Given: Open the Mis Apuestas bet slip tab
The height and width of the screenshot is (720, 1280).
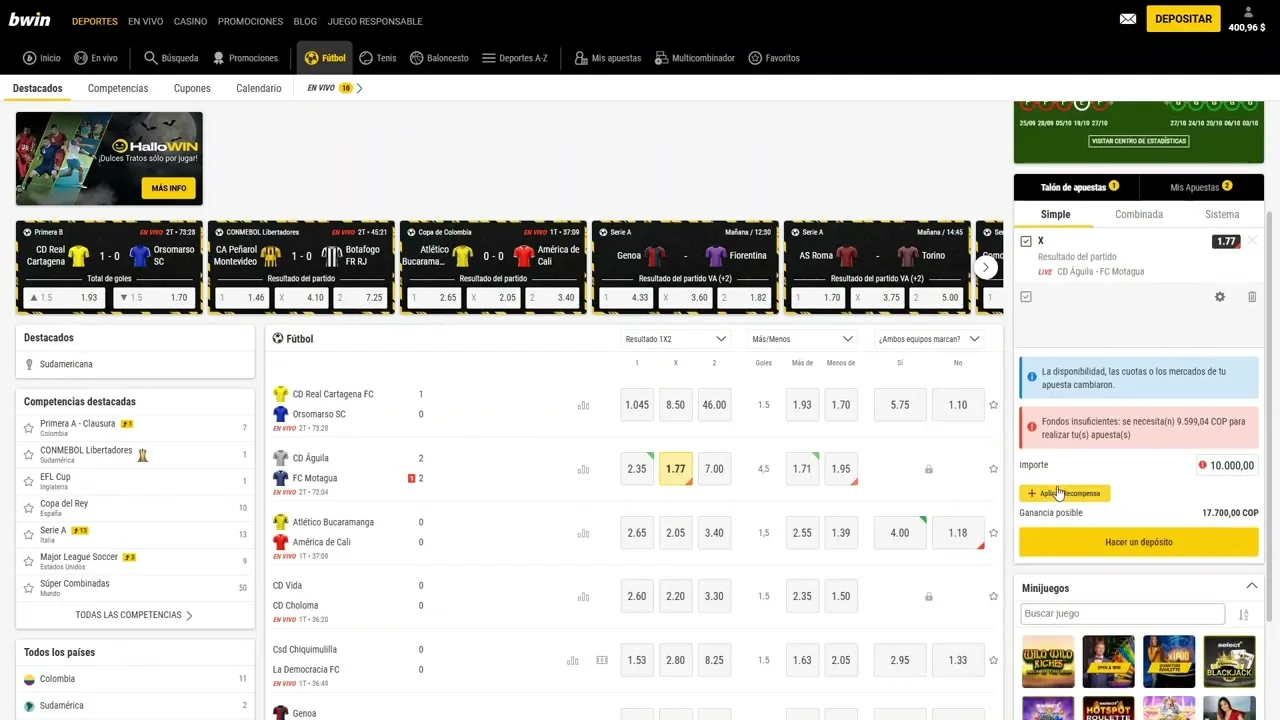Looking at the screenshot, I should click(1201, 187).
